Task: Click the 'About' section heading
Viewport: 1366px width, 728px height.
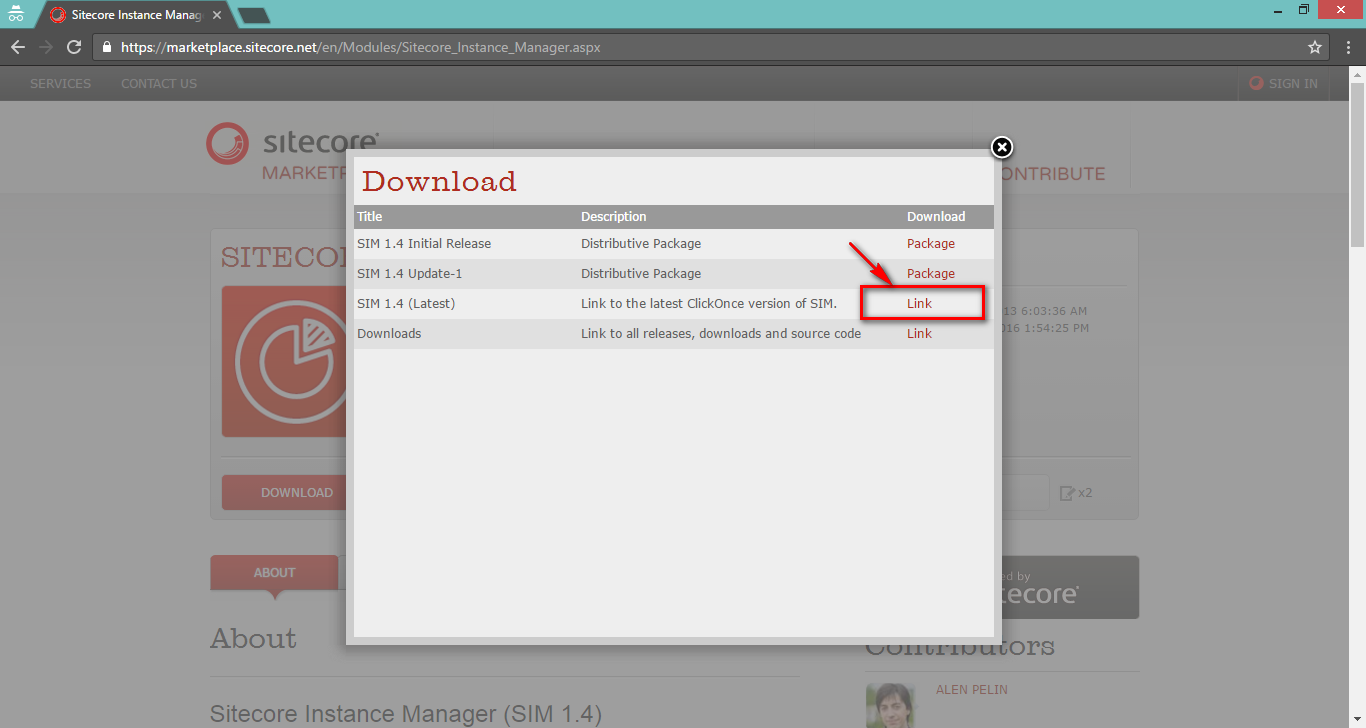Action: [x=253, y=639]
